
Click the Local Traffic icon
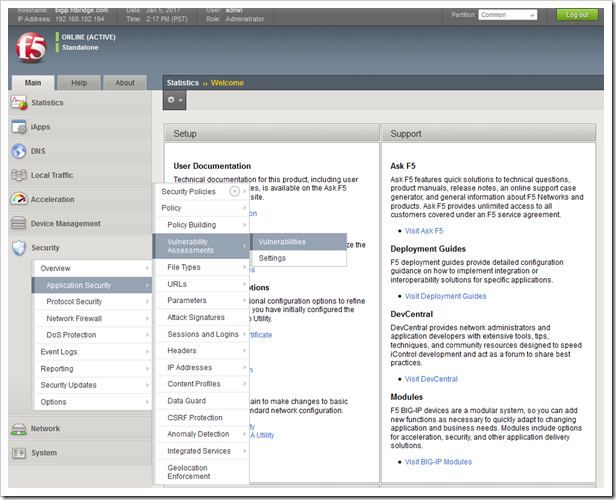[x=19, y=175]
